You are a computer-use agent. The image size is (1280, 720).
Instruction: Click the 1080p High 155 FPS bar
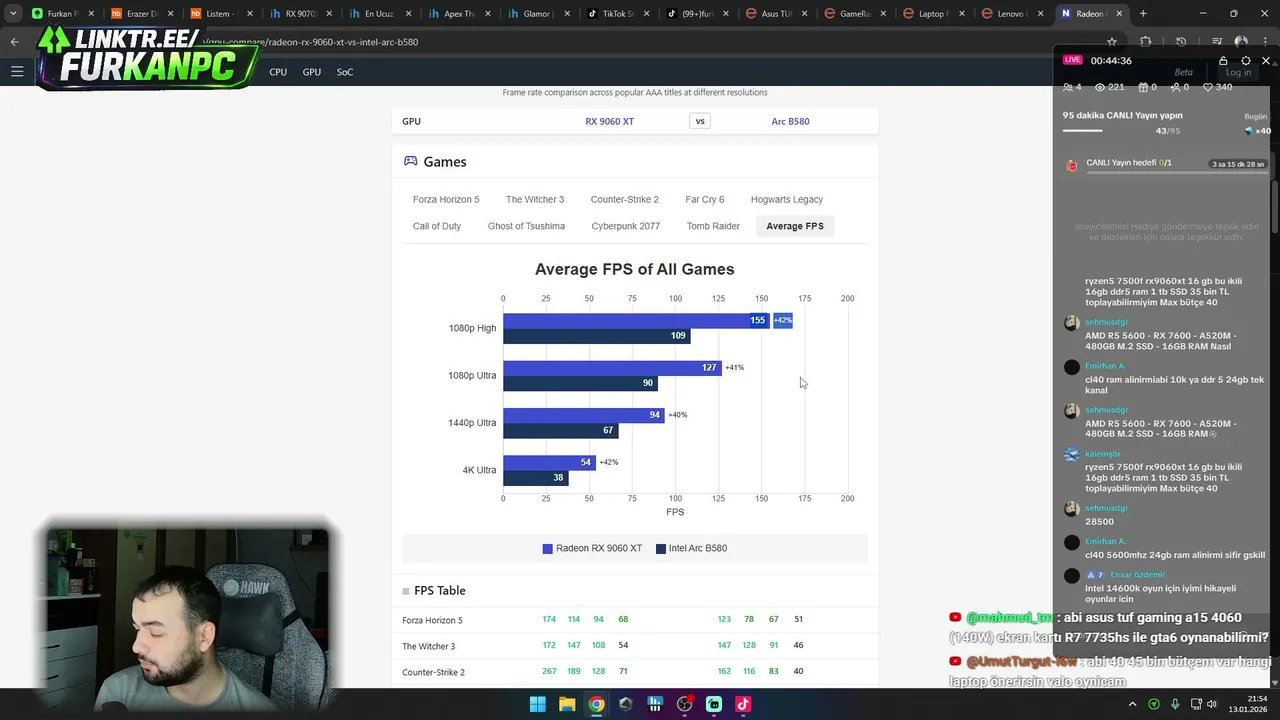[x=636, y=321]
